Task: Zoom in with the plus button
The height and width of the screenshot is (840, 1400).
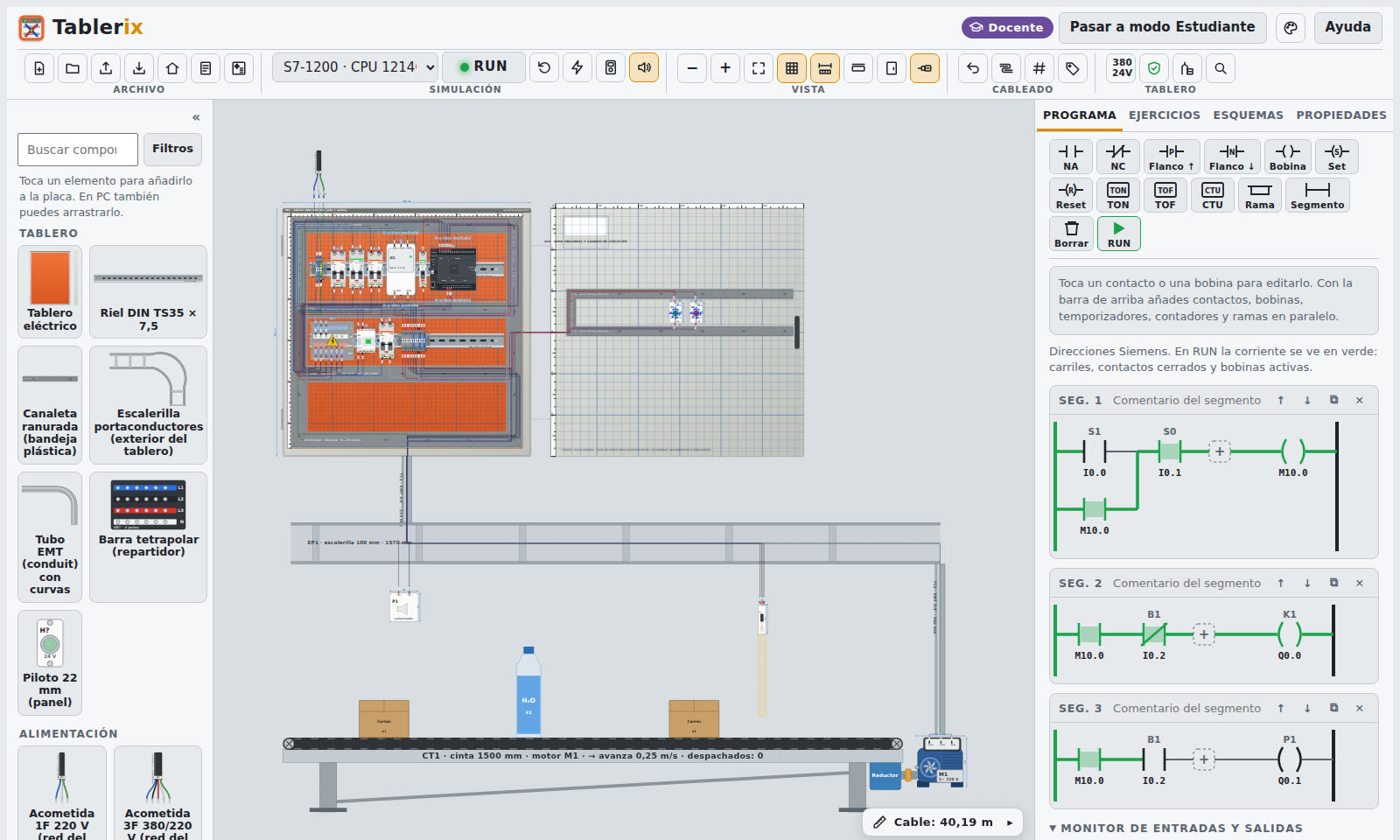Action: pyautogui.click(x=725, y=68)
